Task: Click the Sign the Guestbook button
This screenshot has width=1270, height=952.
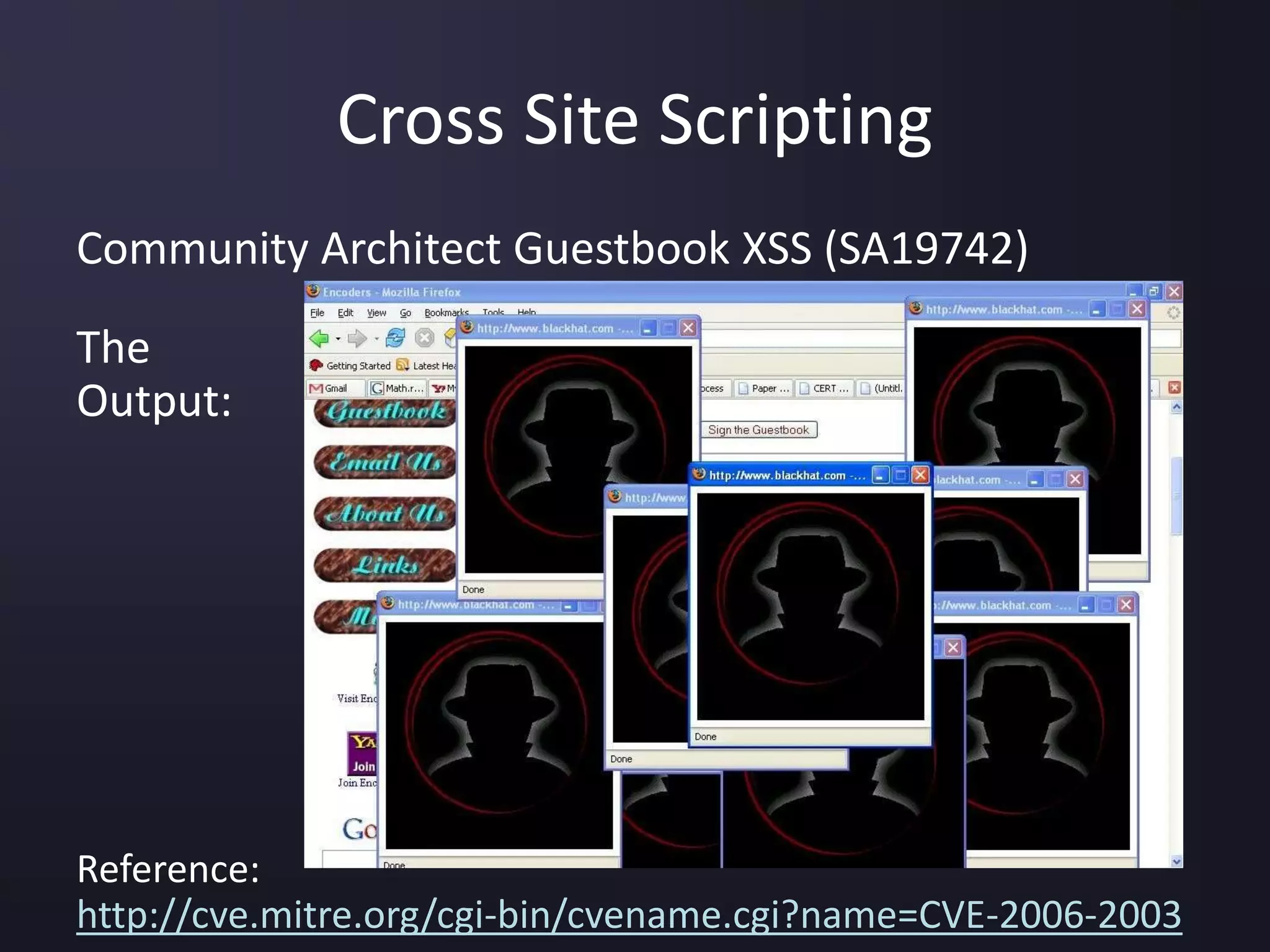Action: 758,430
